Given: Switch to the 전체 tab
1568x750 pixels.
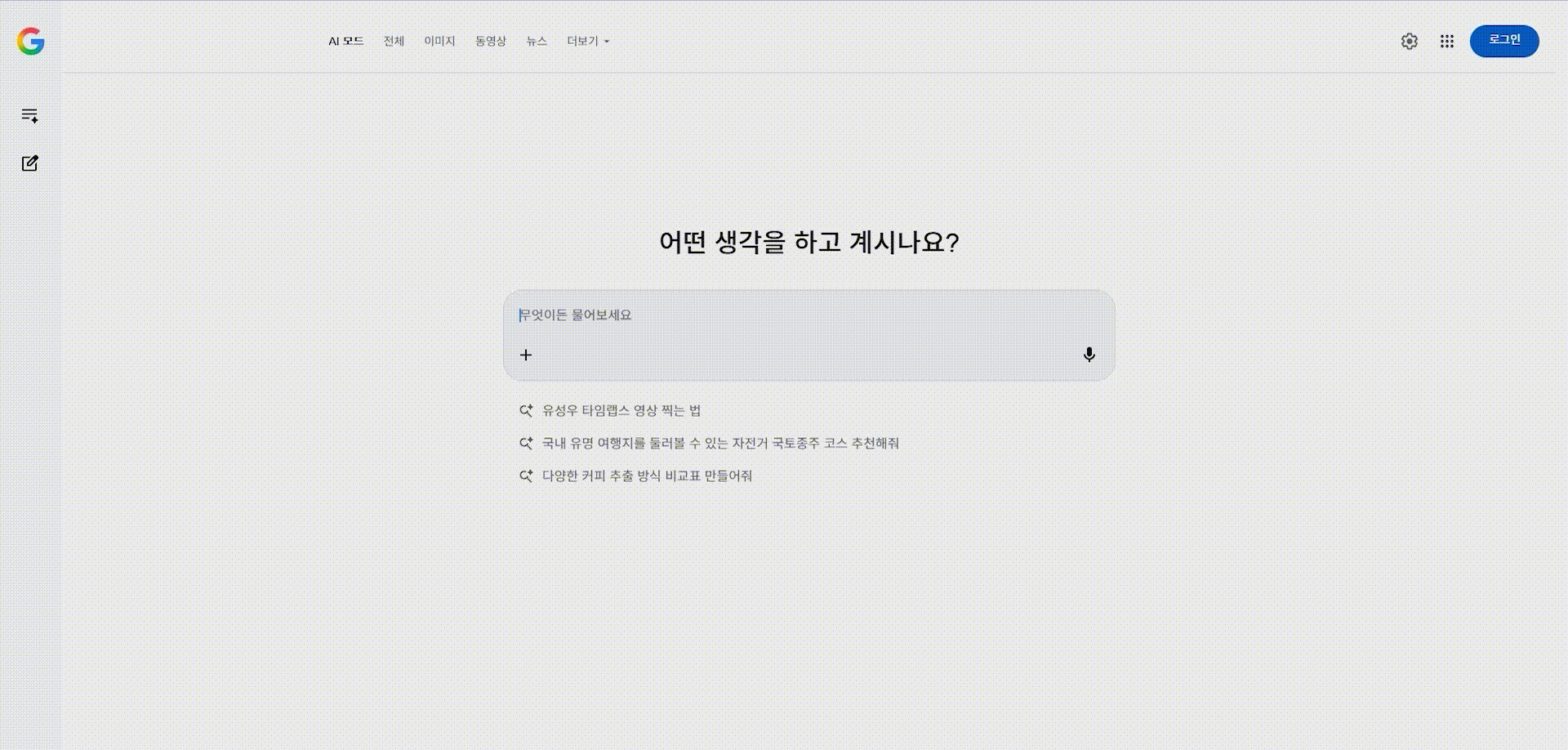Looking at the screenshot, I should [394, 41].
